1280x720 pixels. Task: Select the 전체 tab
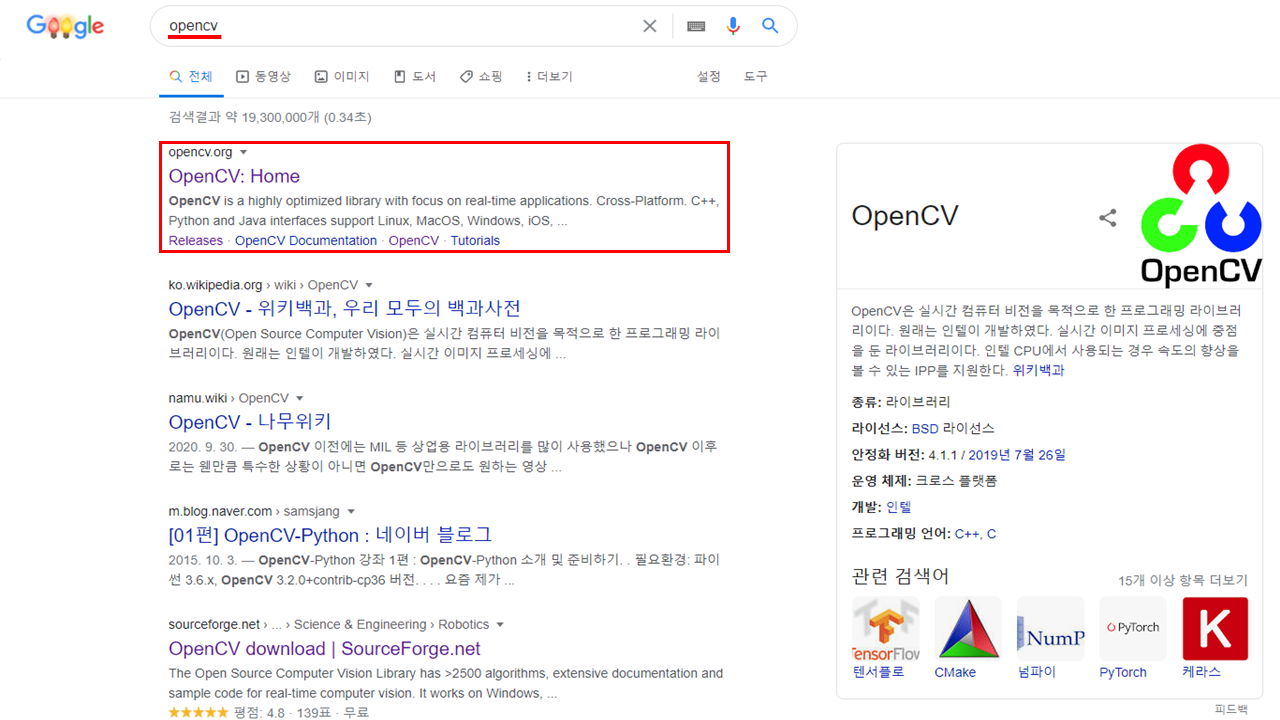(191, 77)
